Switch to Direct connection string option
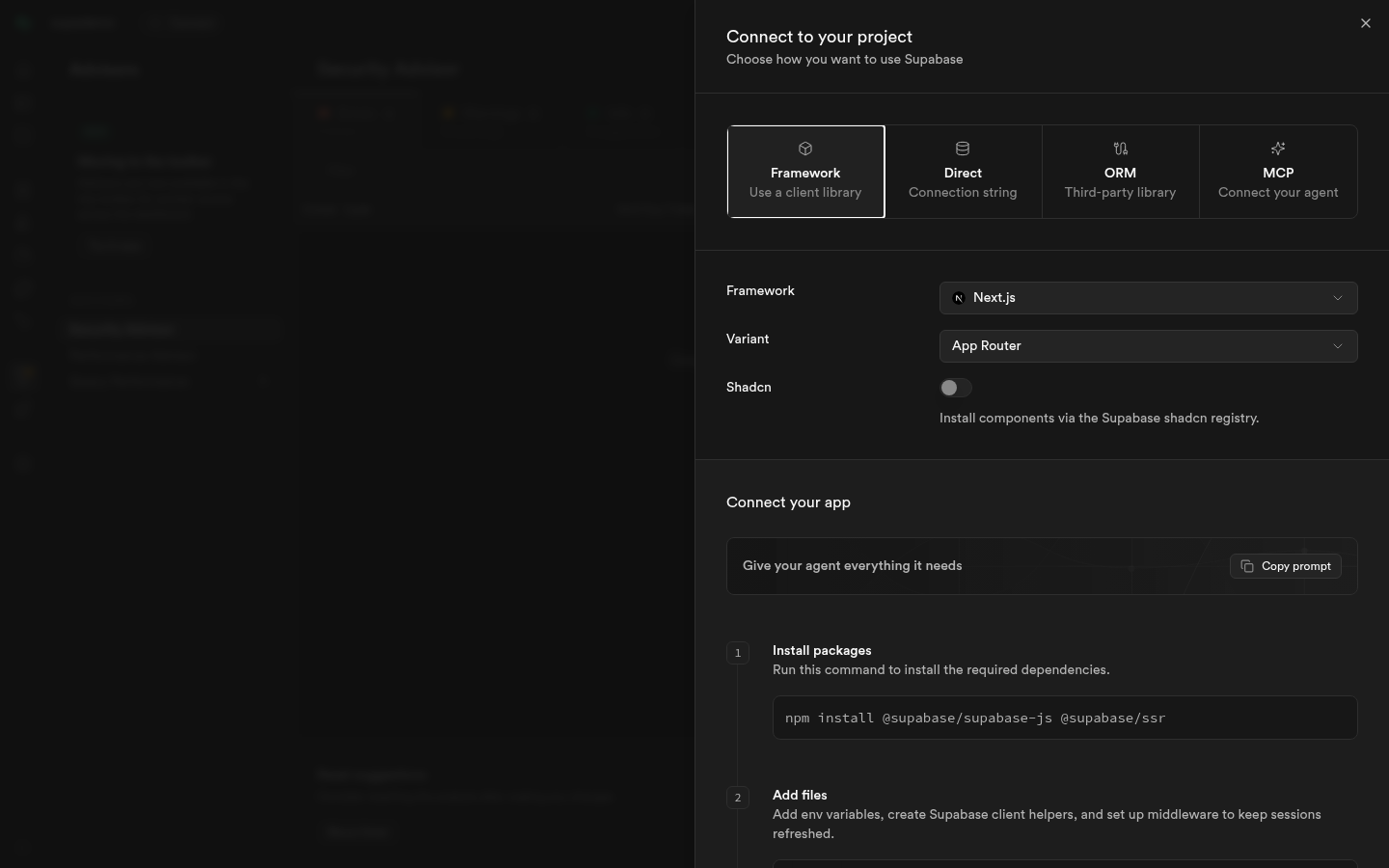This screenshot has height=868, width=1389. 963,172
